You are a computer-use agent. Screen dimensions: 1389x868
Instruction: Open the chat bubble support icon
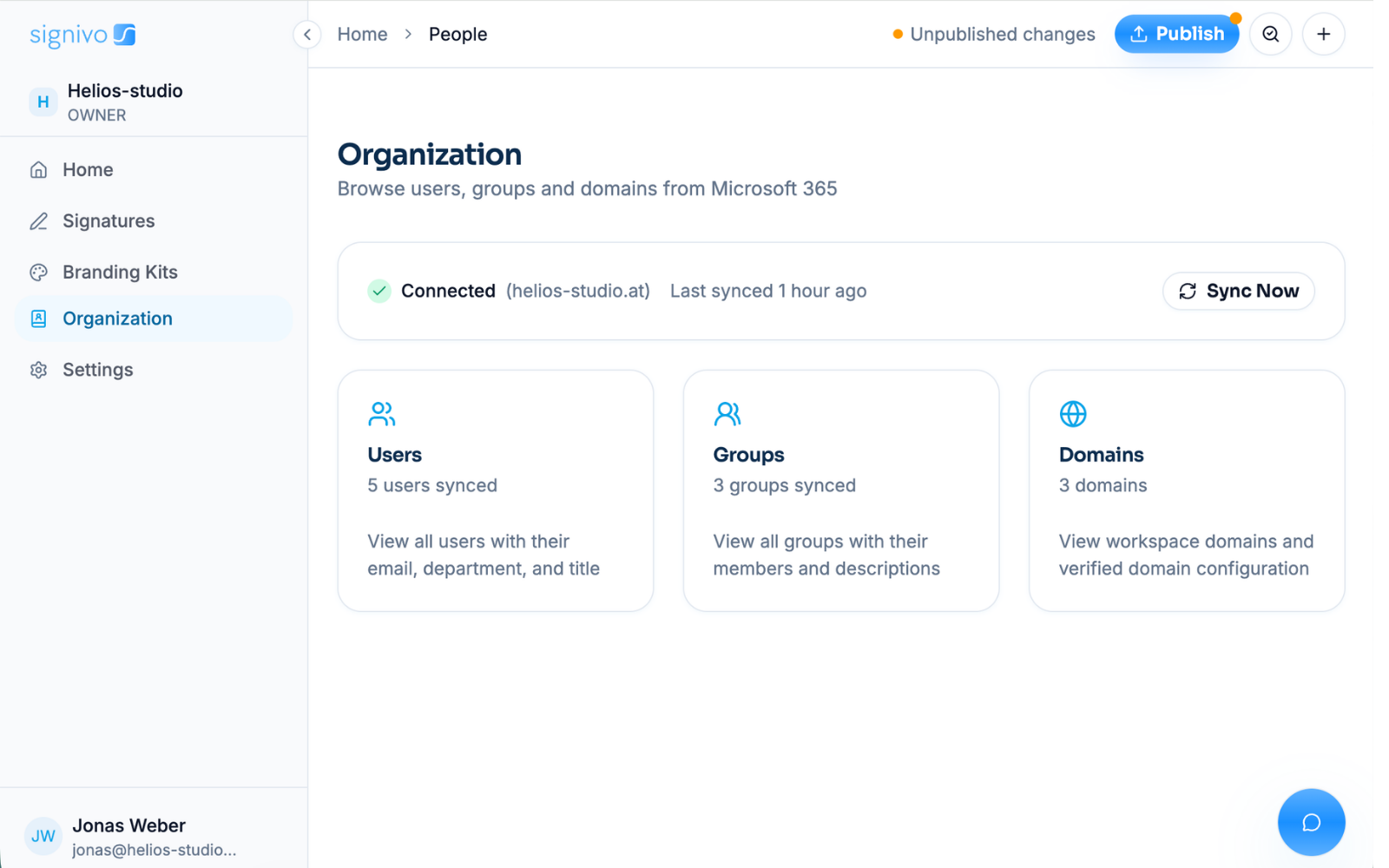point(1312,822)
